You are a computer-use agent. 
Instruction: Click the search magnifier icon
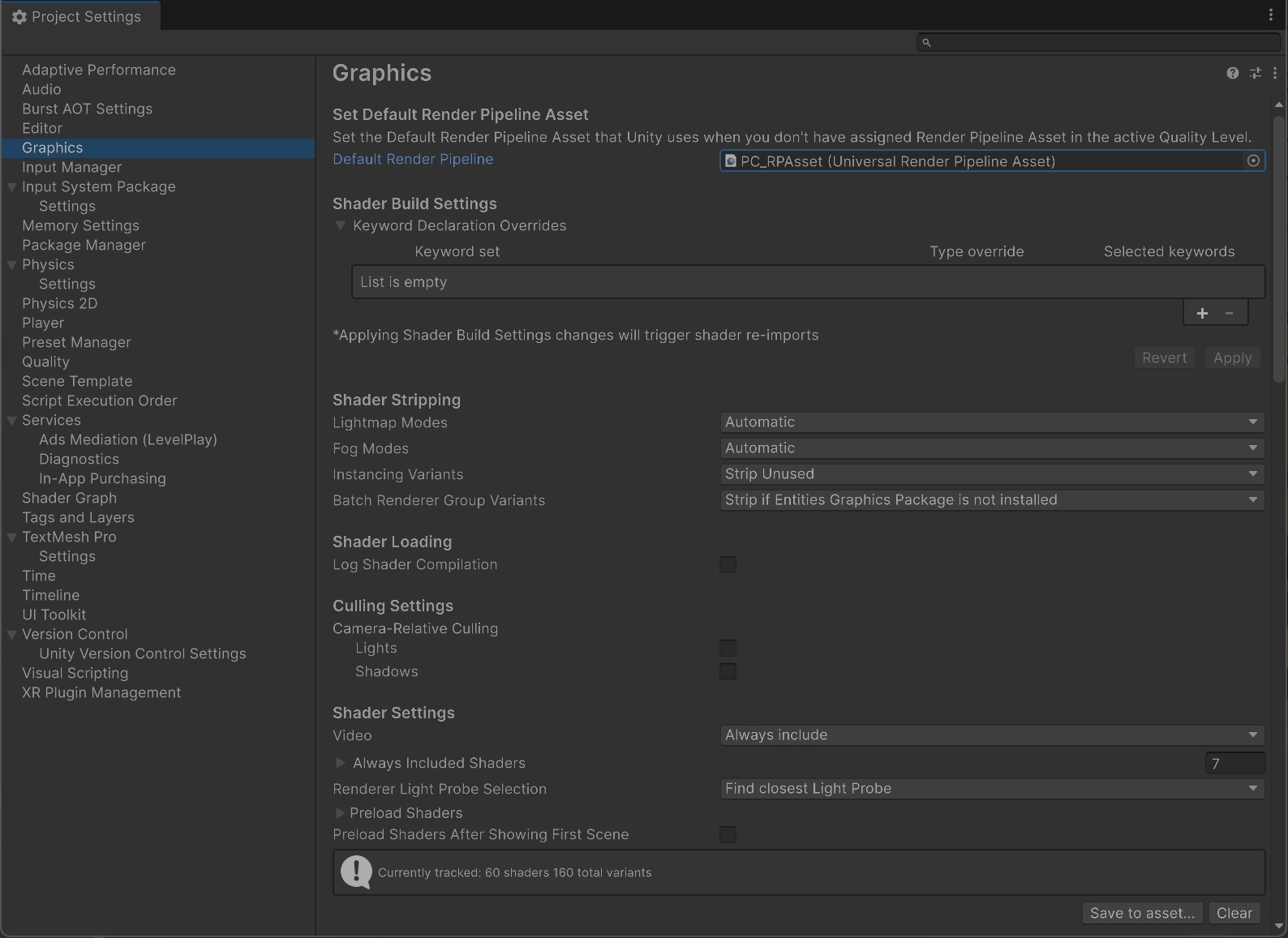(926, 42)
